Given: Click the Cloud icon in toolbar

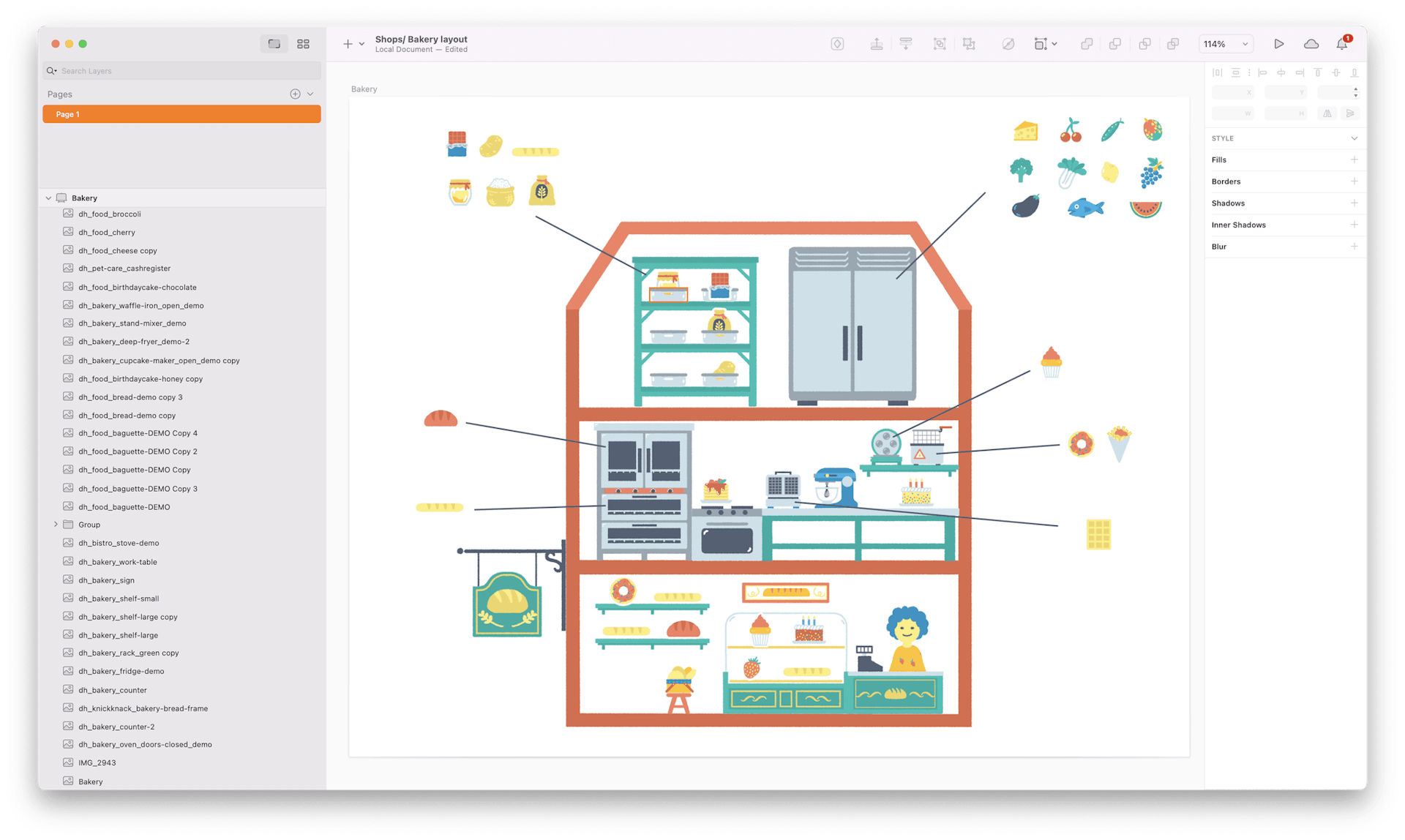Looking at the screenshot, I should tap(1311, 44).
